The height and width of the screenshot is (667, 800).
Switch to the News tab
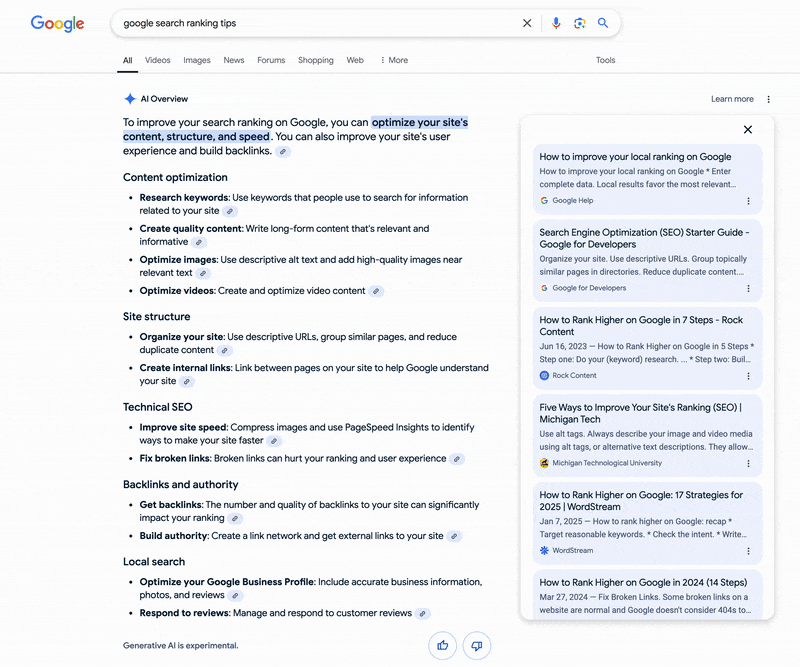(x=234, y=60)
